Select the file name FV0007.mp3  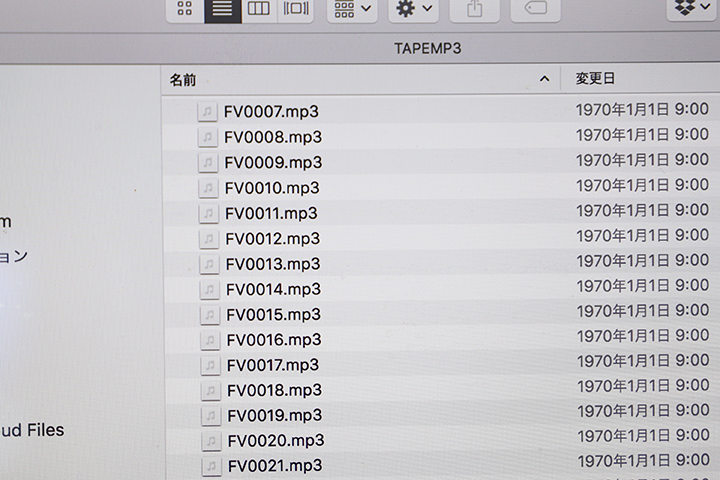pyautogui.click(x=271, y=112)
